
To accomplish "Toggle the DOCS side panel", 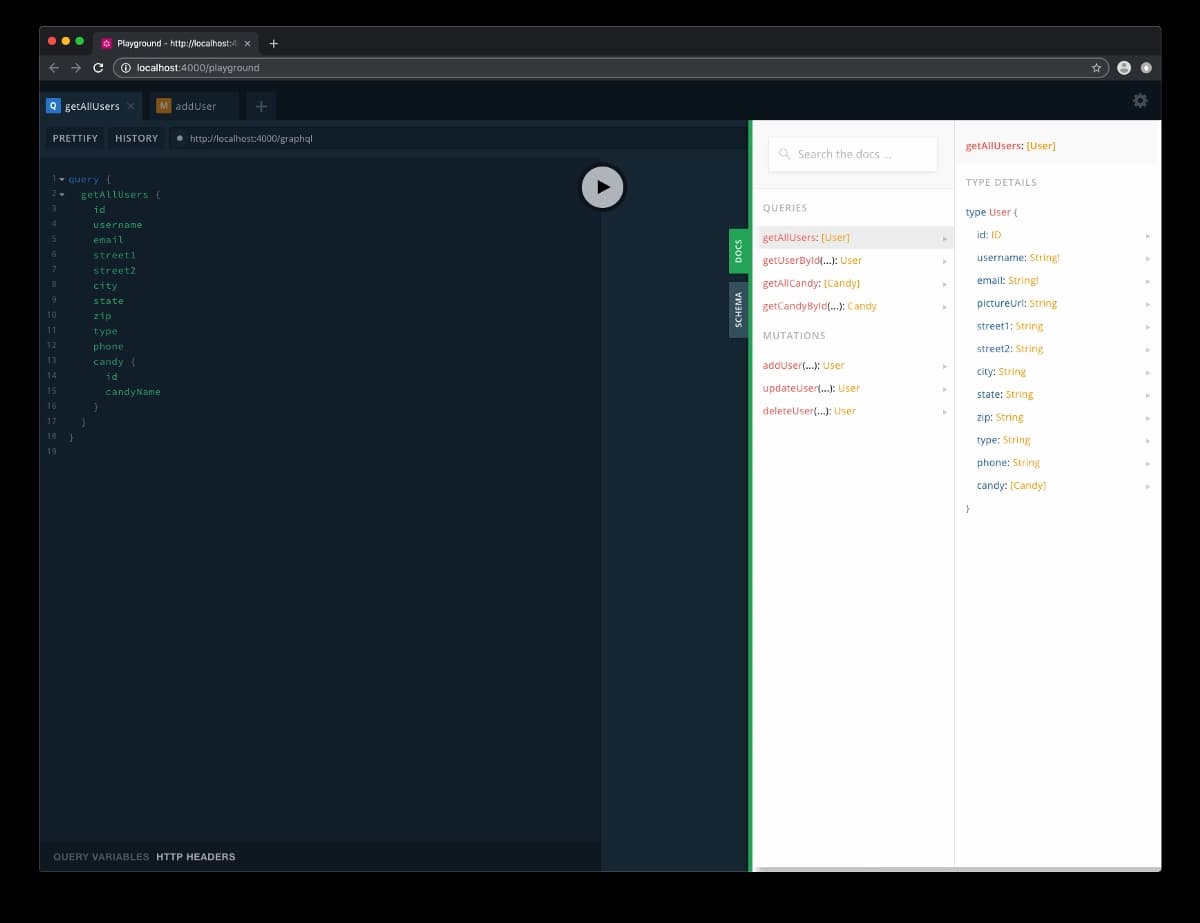I will 737,251.
